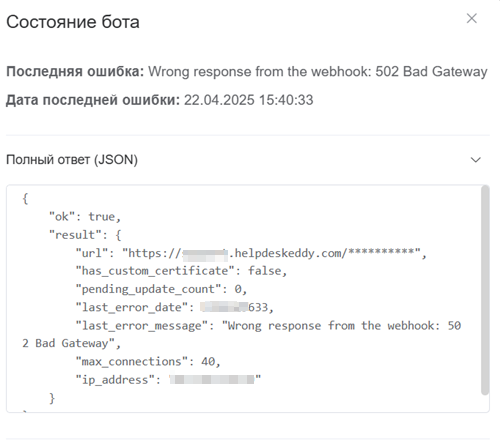The height and width of the screenshot is (445, 500).
Task: Click the Состояние бота dialog title
Action: click(x=73, y=22)
